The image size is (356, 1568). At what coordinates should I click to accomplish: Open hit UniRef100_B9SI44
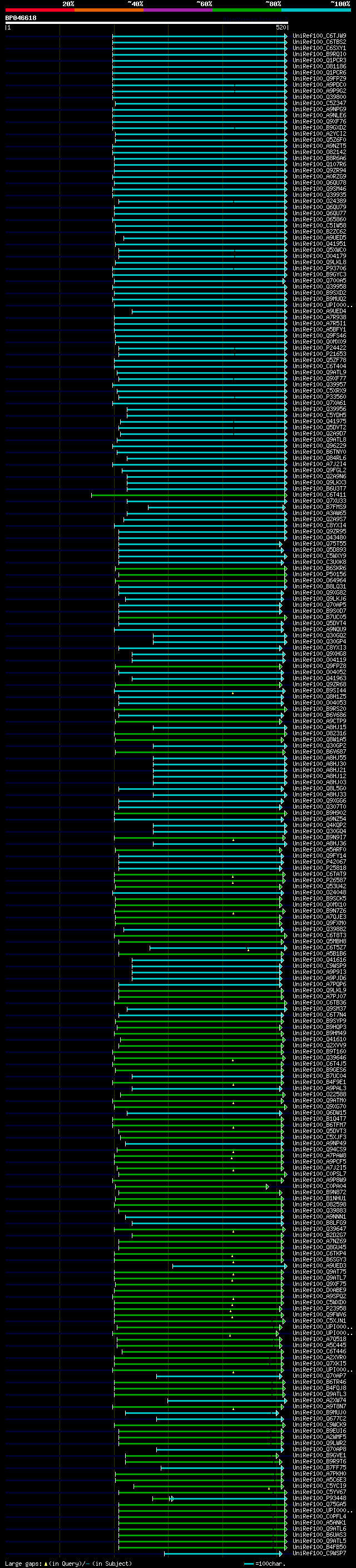pos(319,690)
